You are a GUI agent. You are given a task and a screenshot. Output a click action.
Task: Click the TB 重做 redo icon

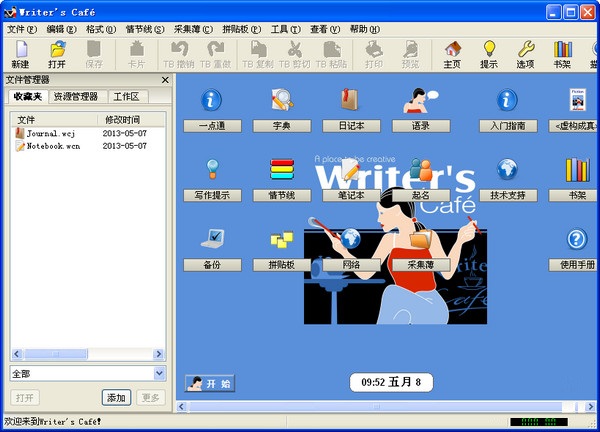(x=216, y=49)
